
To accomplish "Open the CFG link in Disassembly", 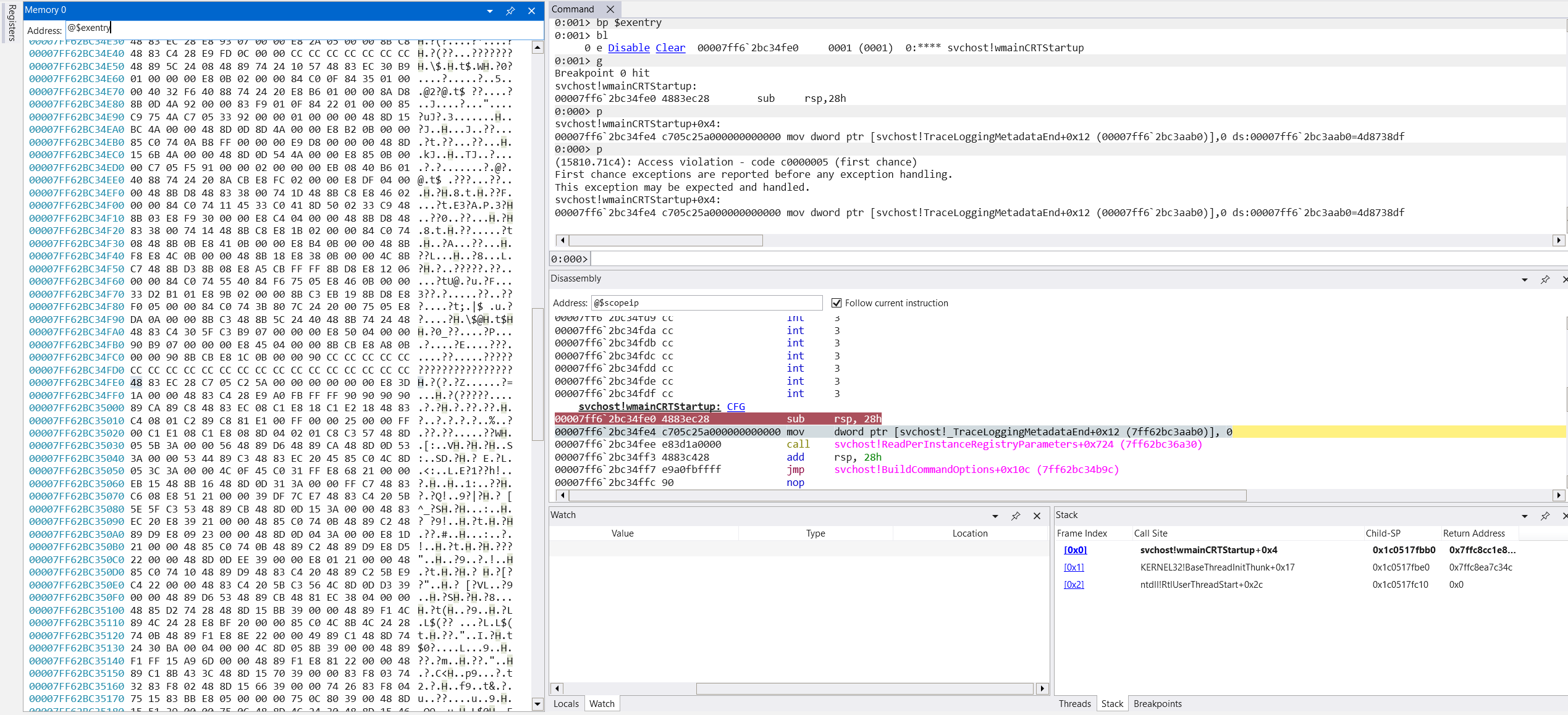I will pyautogui.click(x=736, y=406).
